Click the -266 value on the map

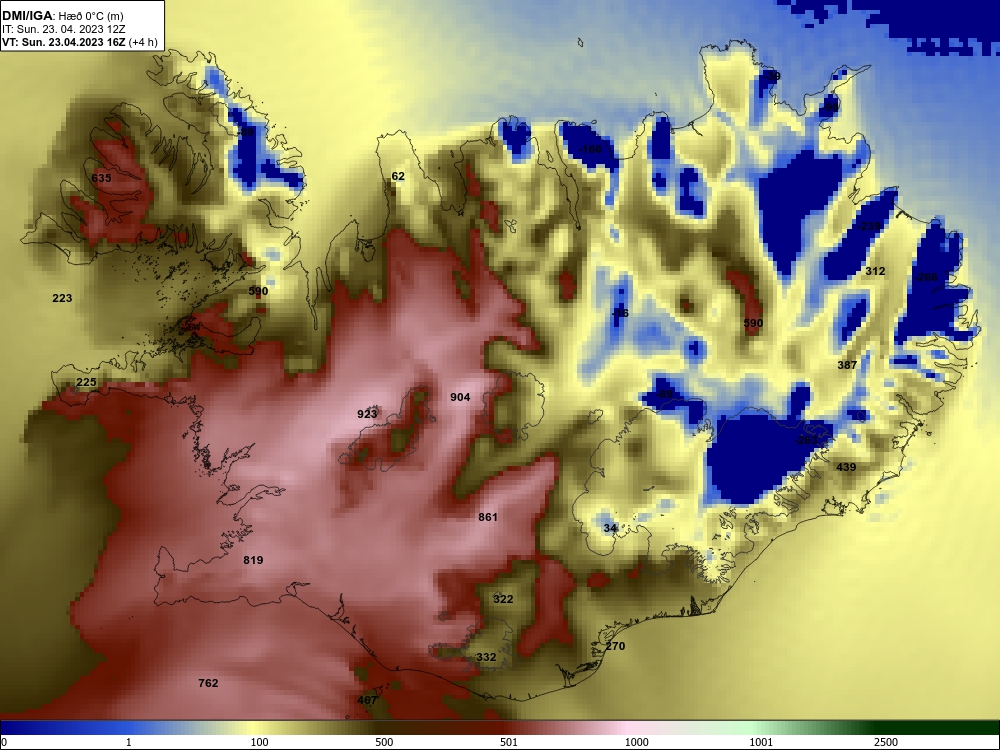[x=925, y=277]
